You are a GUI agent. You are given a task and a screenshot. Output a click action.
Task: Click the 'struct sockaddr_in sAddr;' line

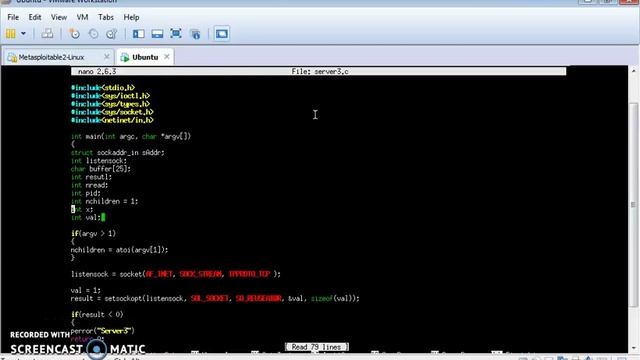(x=118, y=152)
